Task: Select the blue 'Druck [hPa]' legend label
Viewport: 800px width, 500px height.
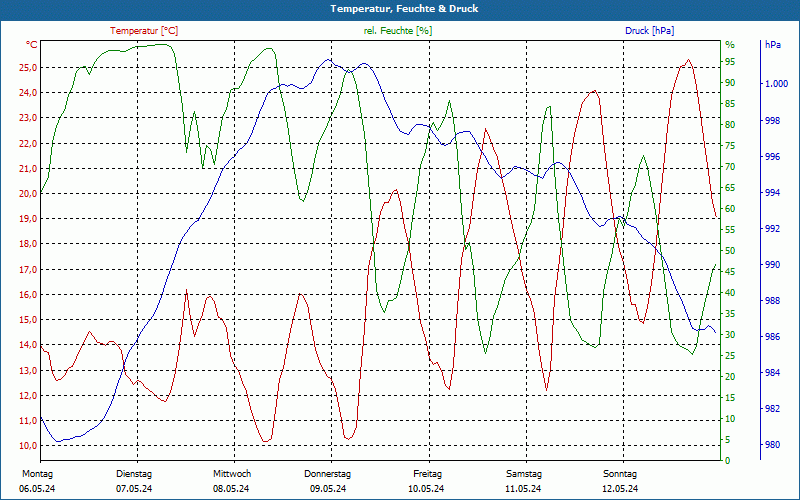Action: coord(649,31)
